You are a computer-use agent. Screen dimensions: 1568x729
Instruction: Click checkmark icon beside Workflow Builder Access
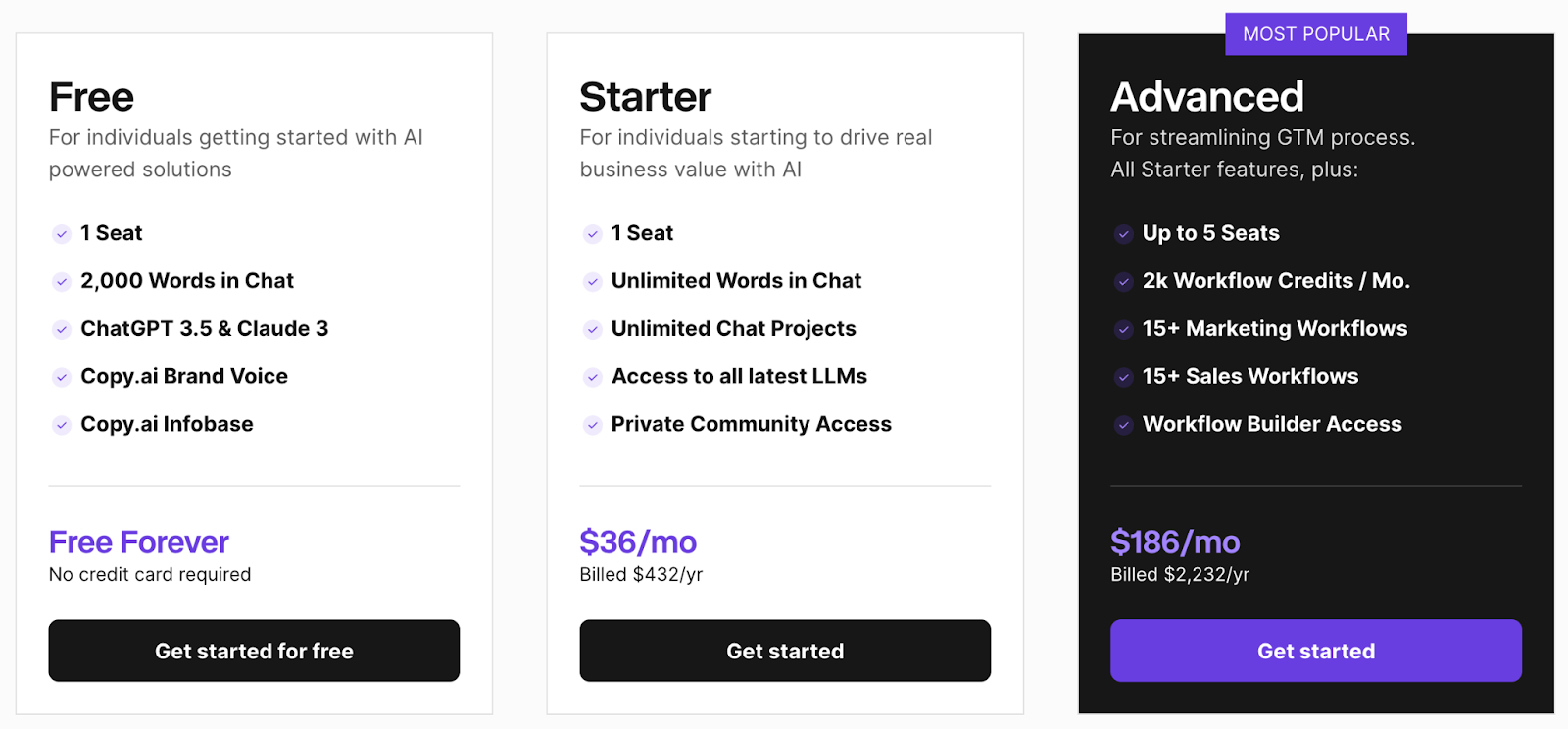point(1124,425)
